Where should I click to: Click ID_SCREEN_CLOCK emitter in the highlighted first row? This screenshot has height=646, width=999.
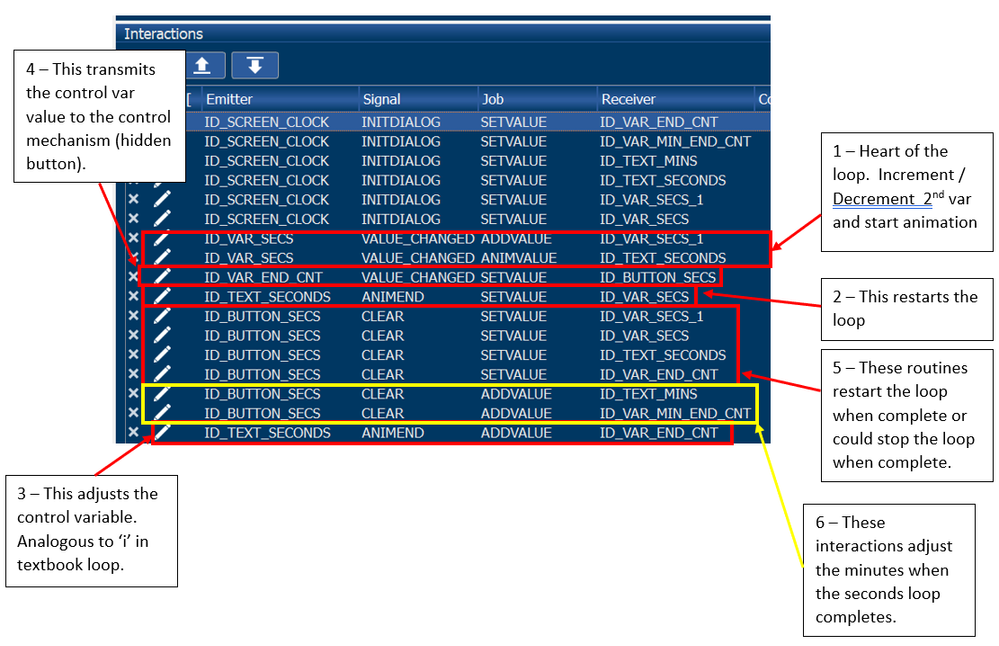point(266,122)
